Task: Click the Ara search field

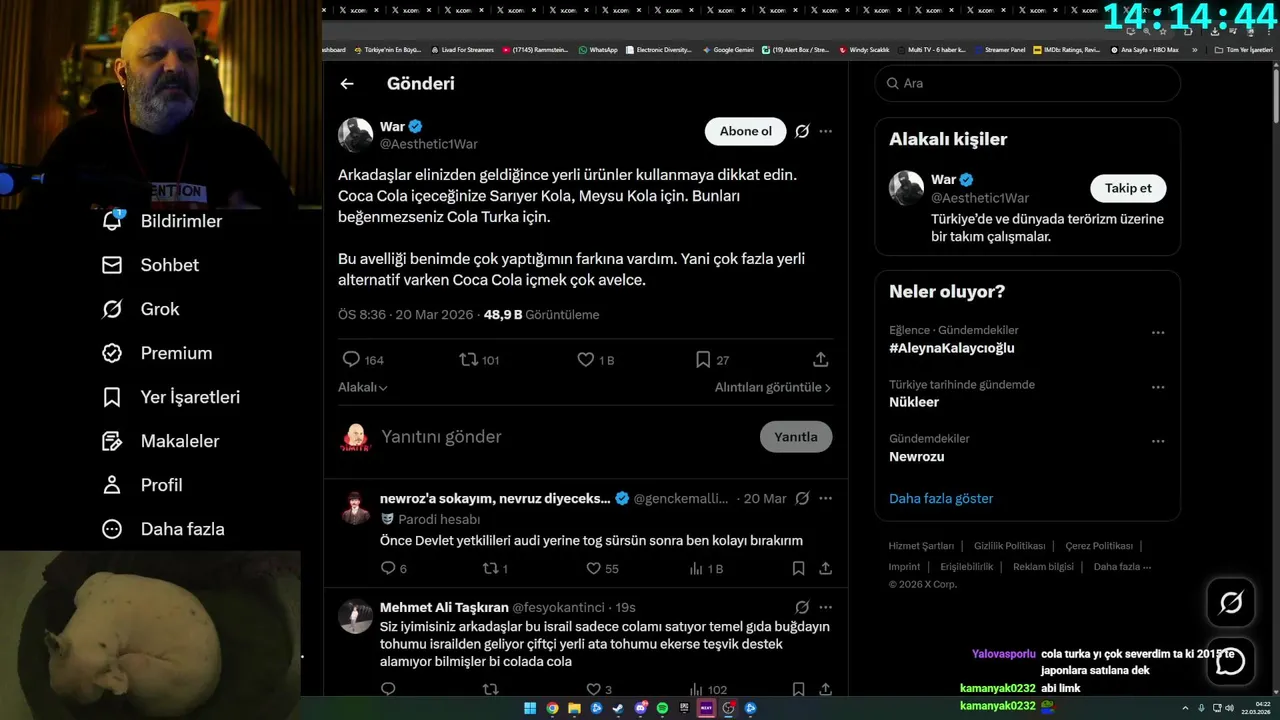Action: 1028,84
